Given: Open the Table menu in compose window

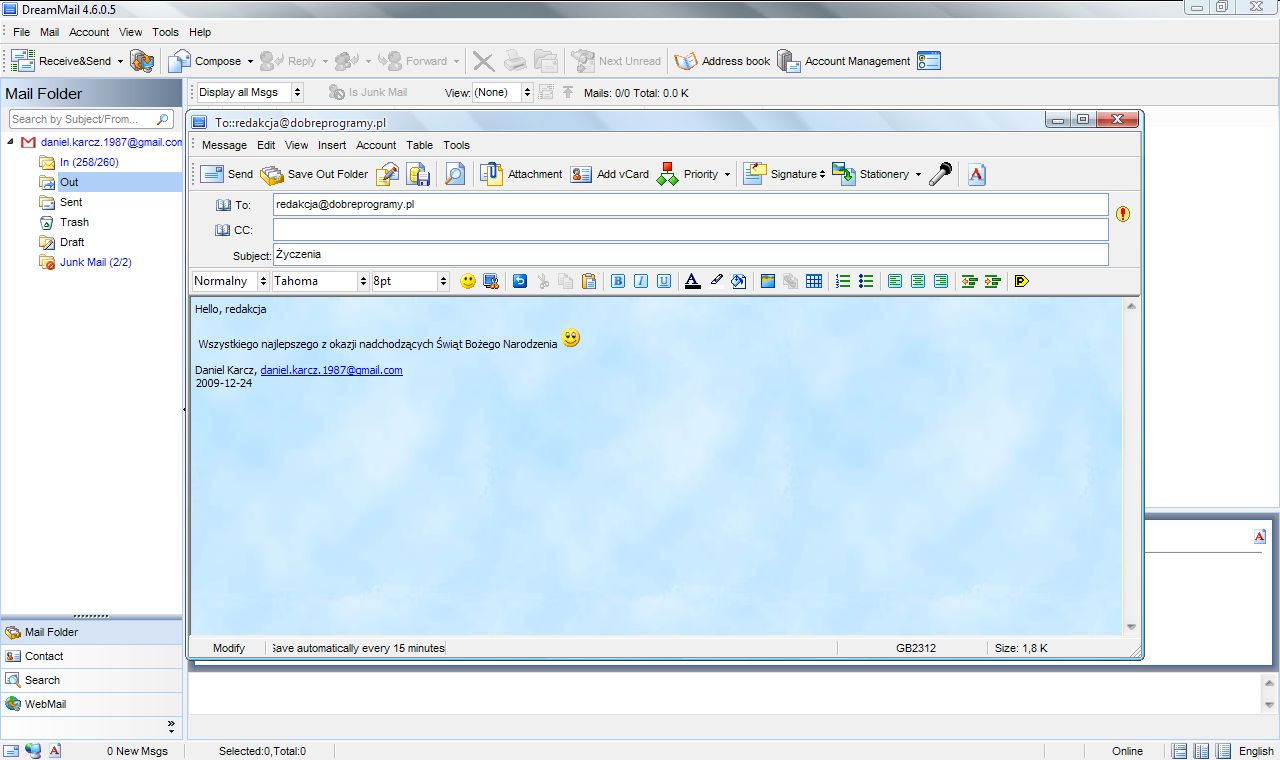Looking at the screenshot, I should point(419,145).
